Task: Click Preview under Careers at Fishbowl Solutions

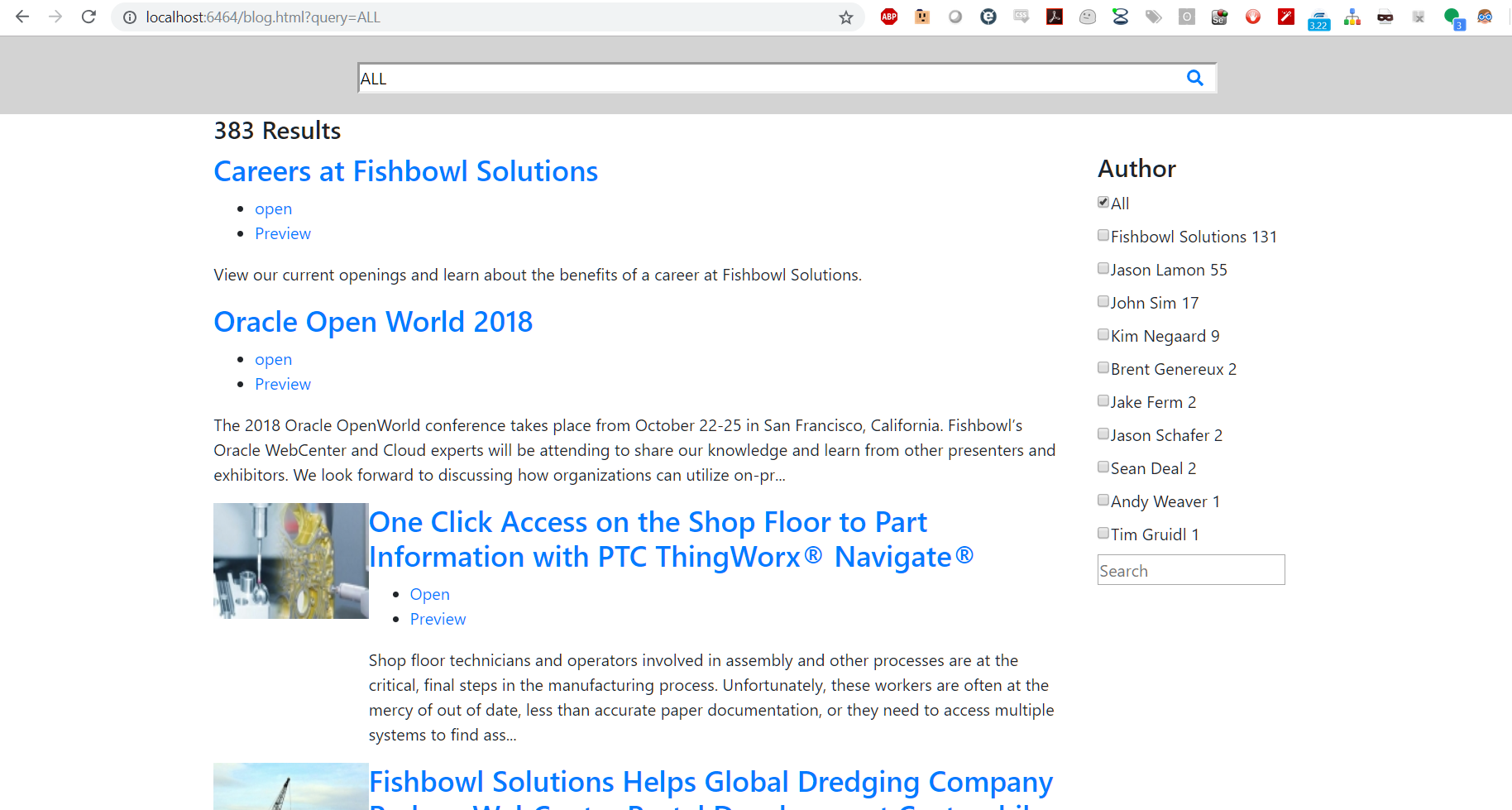Action: 283,234
